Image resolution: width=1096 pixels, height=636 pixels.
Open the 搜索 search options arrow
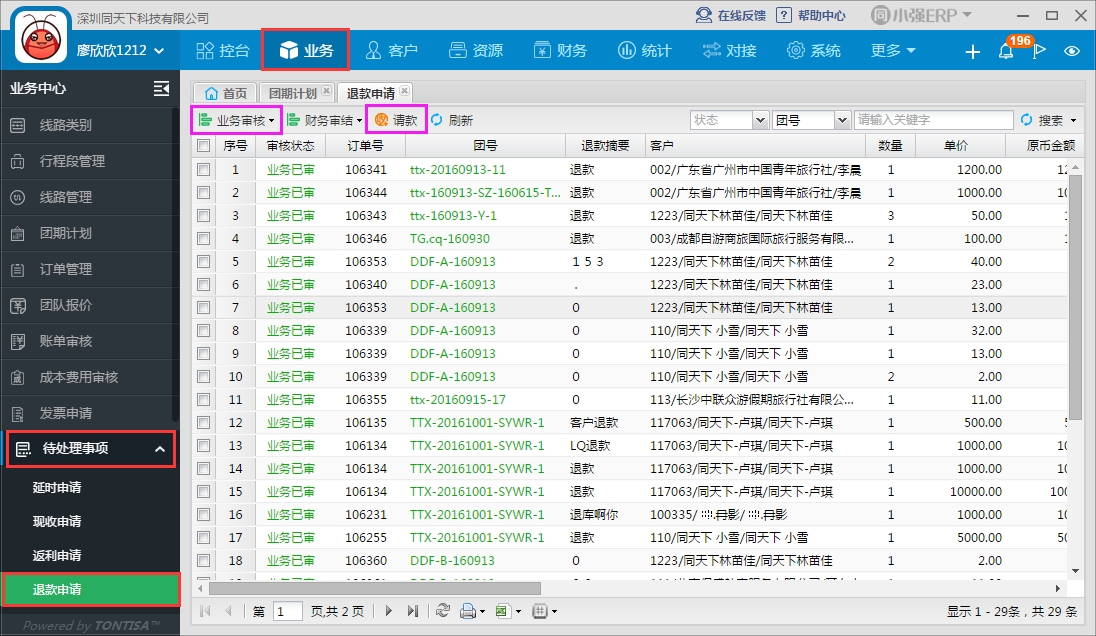point(1074,121)
